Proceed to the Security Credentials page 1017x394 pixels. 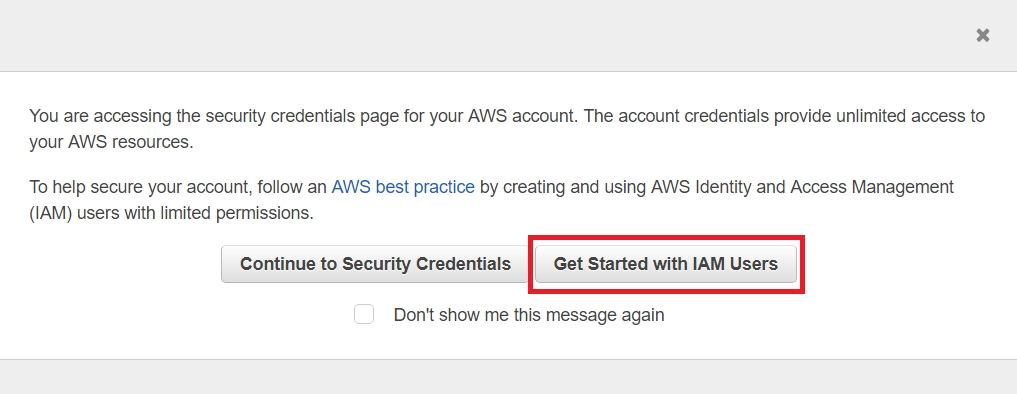(375, 264)
